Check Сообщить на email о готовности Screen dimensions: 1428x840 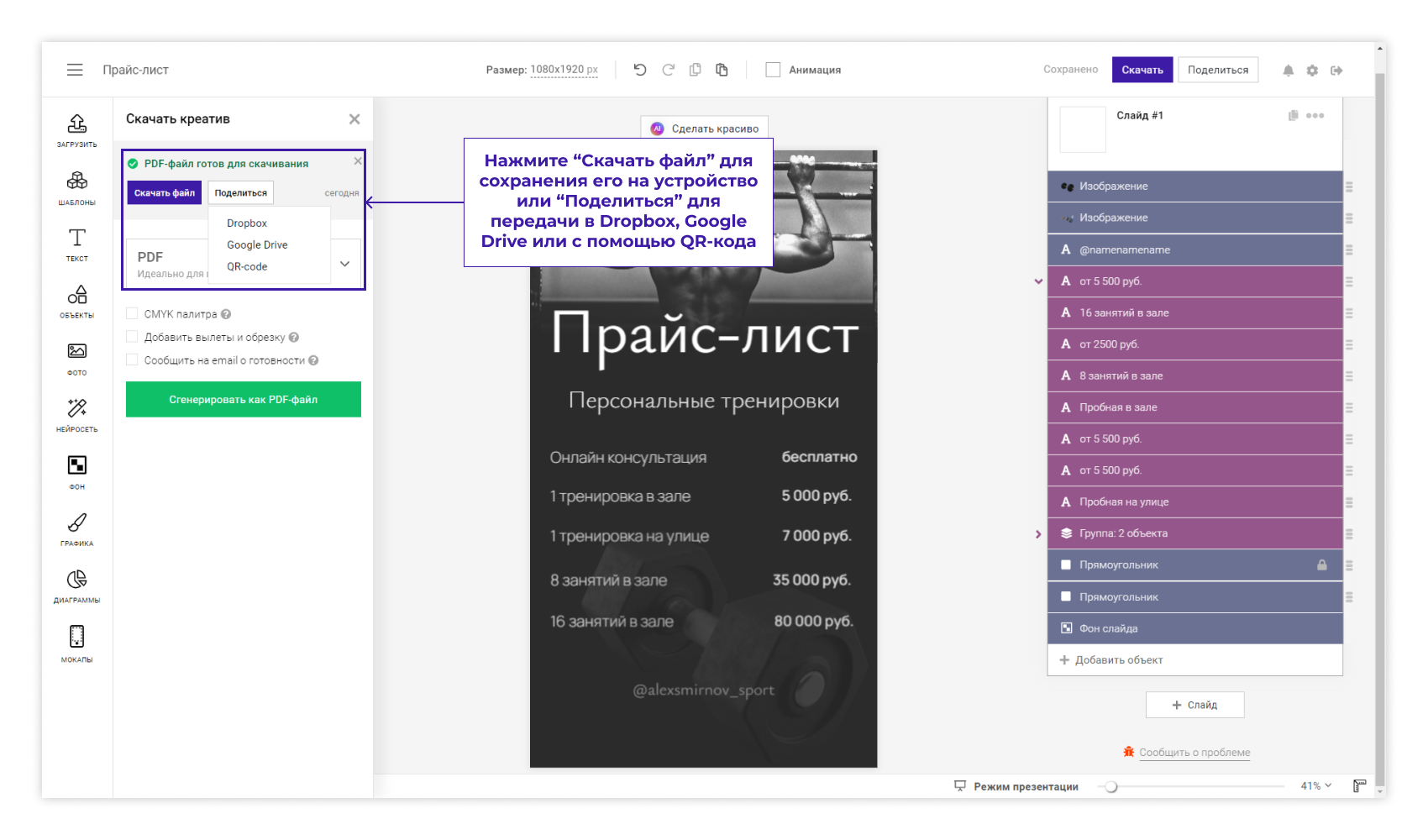pos(132,360)
